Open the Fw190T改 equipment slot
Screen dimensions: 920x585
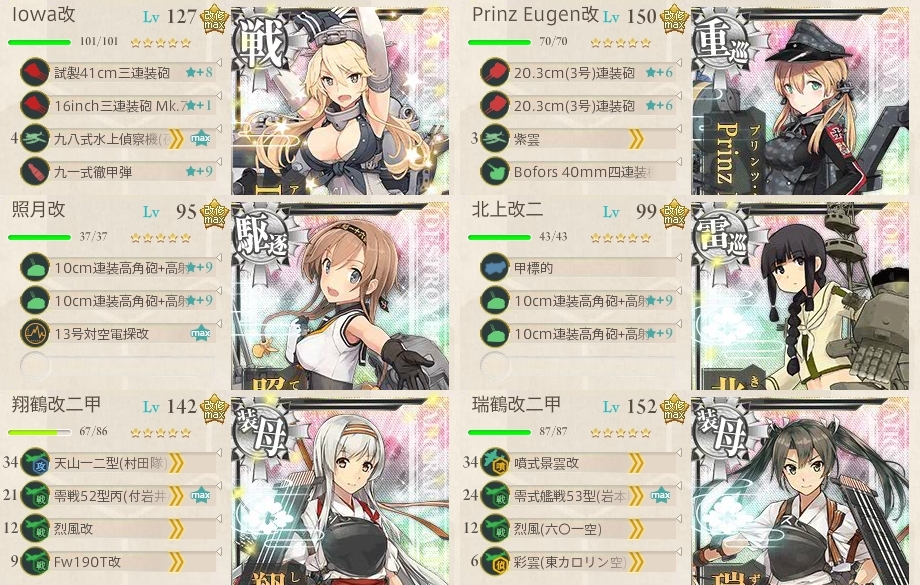pyautogui.click(x=117, y=562)
